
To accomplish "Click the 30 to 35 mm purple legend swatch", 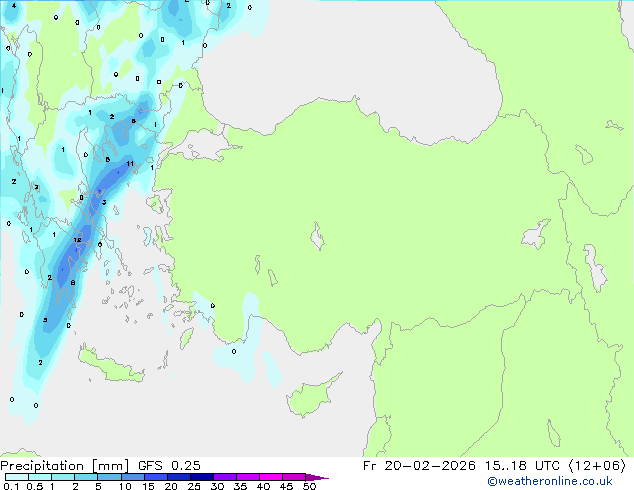I will click(x=224, y=477).
